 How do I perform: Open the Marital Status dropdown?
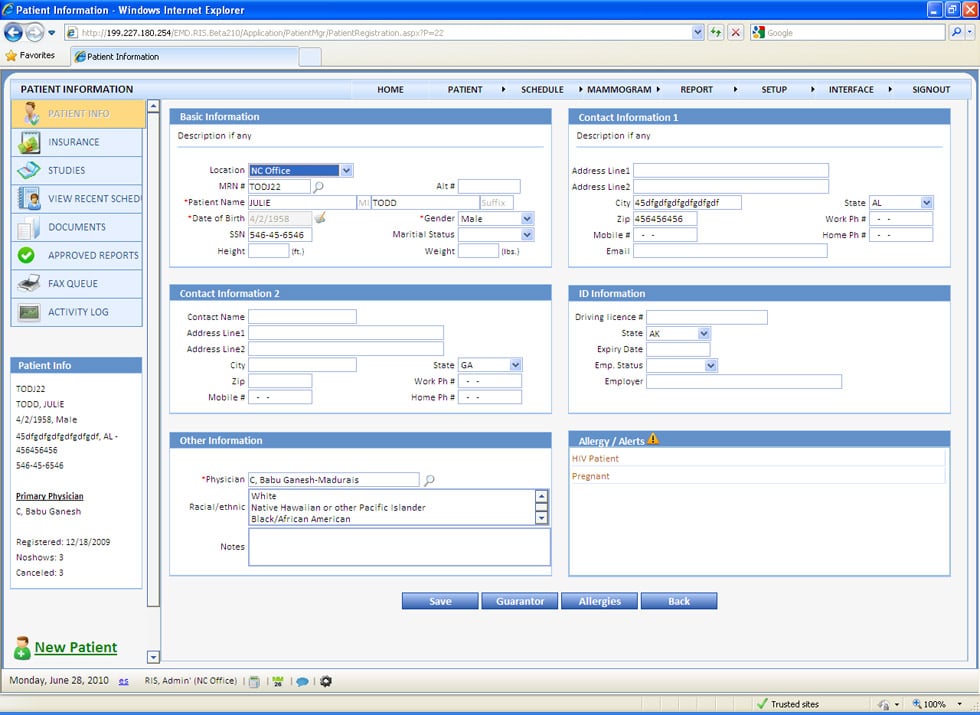[527, 235]
